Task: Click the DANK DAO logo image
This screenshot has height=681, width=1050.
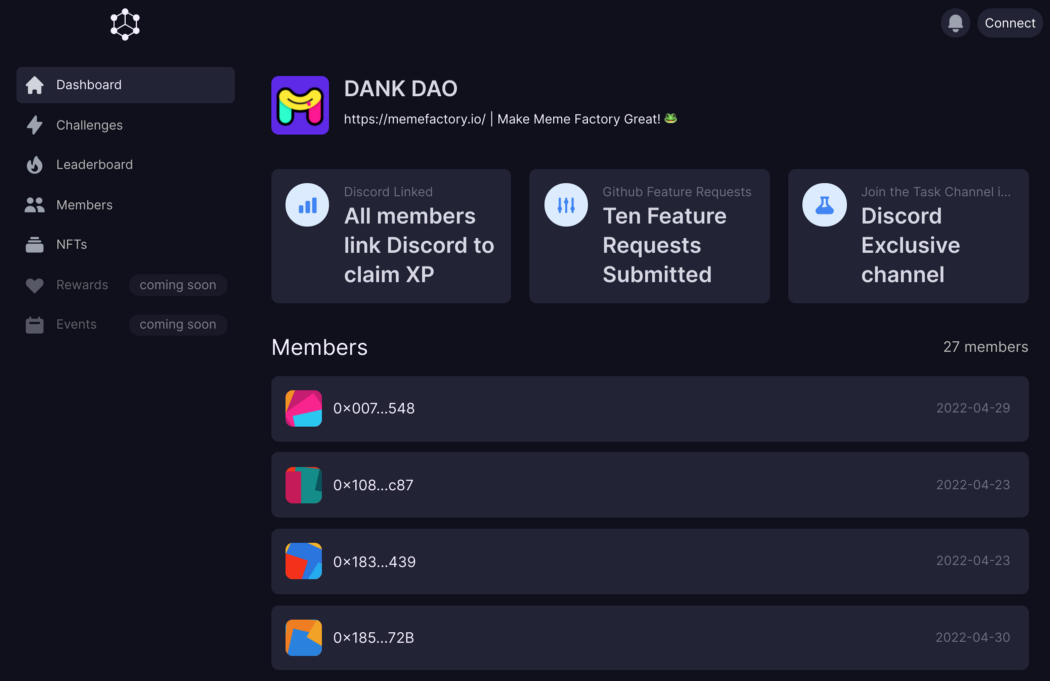Action: pos(300,105)
